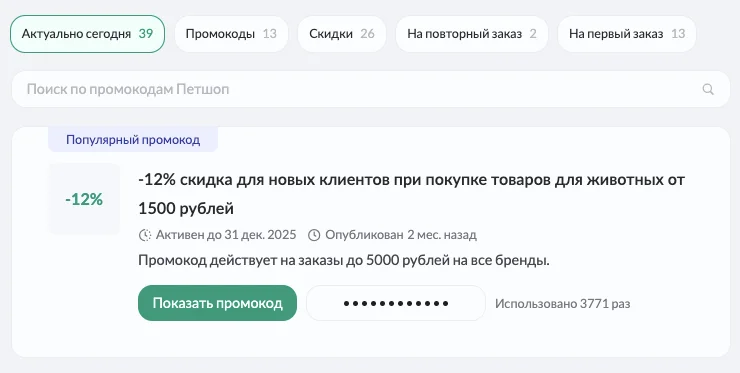The width and height of the screenshot is (740, 373).
Task: Select the На повторный заказ tab
Action: tap(472, 34)
